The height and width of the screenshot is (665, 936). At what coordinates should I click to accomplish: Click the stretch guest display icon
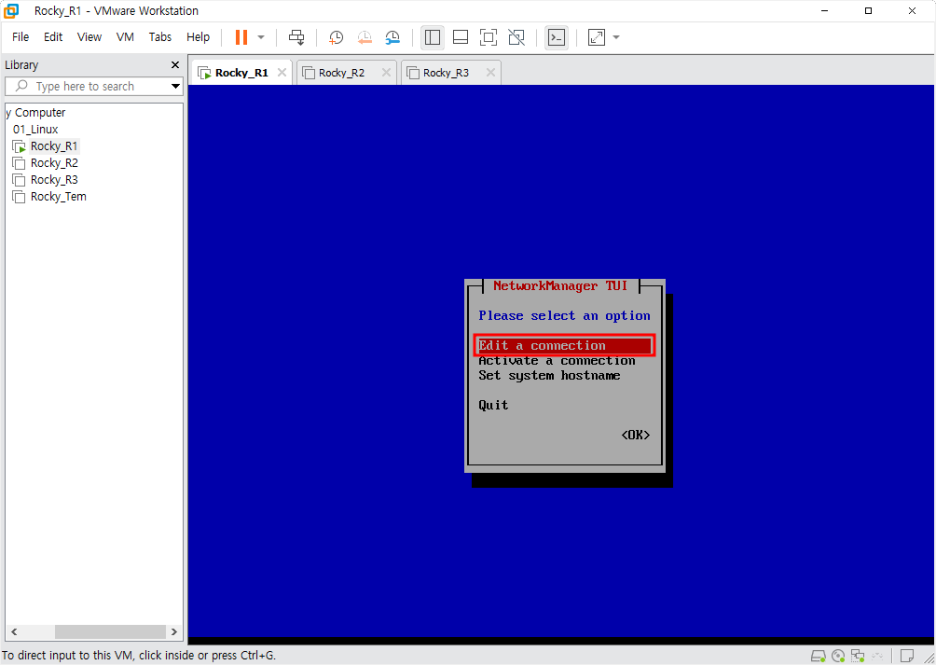[x=596, y=38]
